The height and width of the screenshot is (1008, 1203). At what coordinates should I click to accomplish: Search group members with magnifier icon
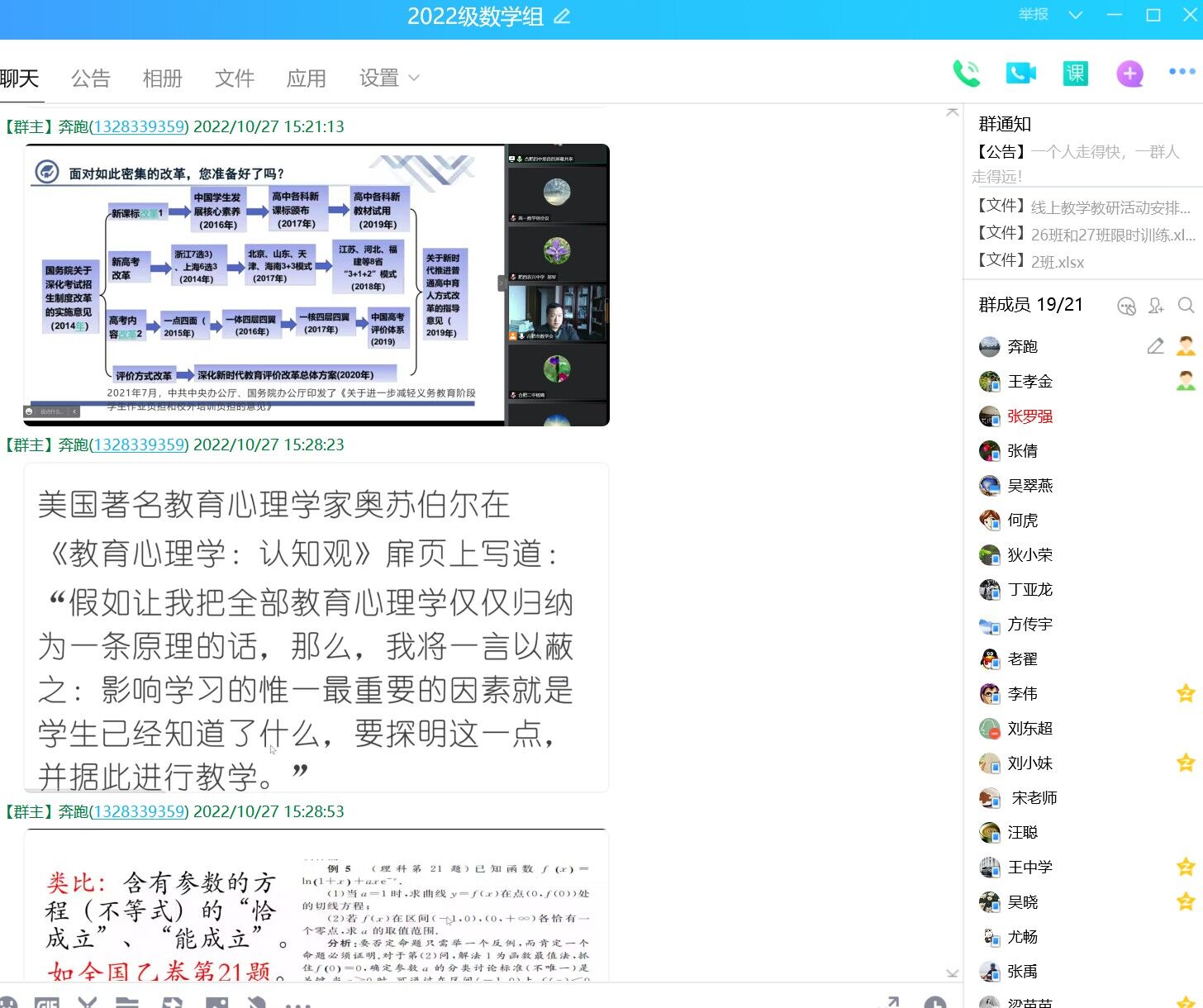pos(1186,306)
